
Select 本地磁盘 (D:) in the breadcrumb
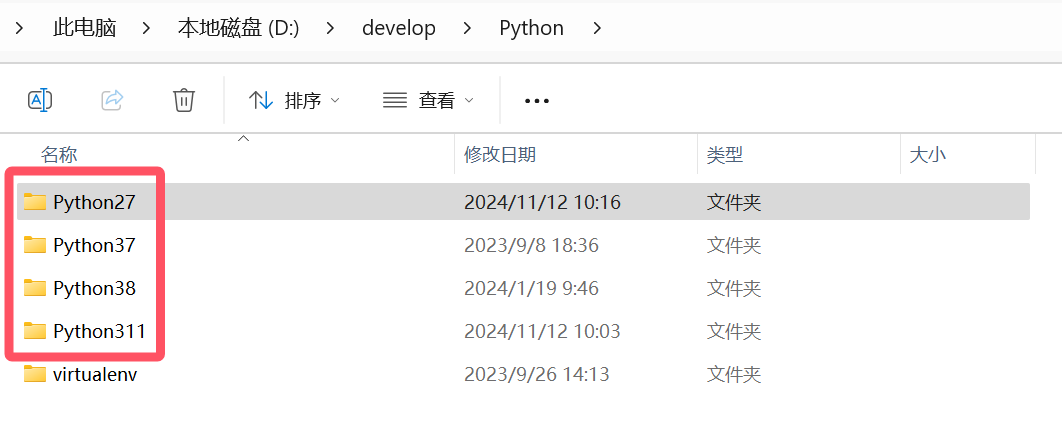(x=238, y=28)
